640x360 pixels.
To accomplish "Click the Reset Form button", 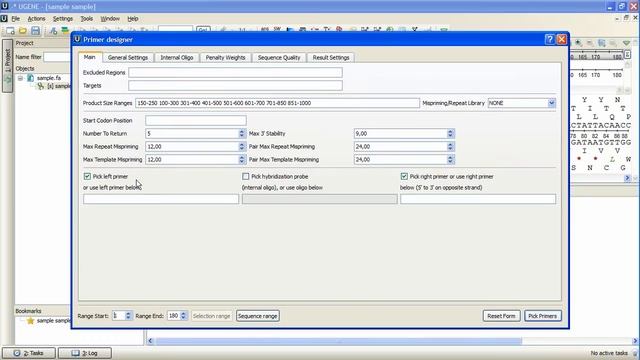I will [x=501, y=316].
